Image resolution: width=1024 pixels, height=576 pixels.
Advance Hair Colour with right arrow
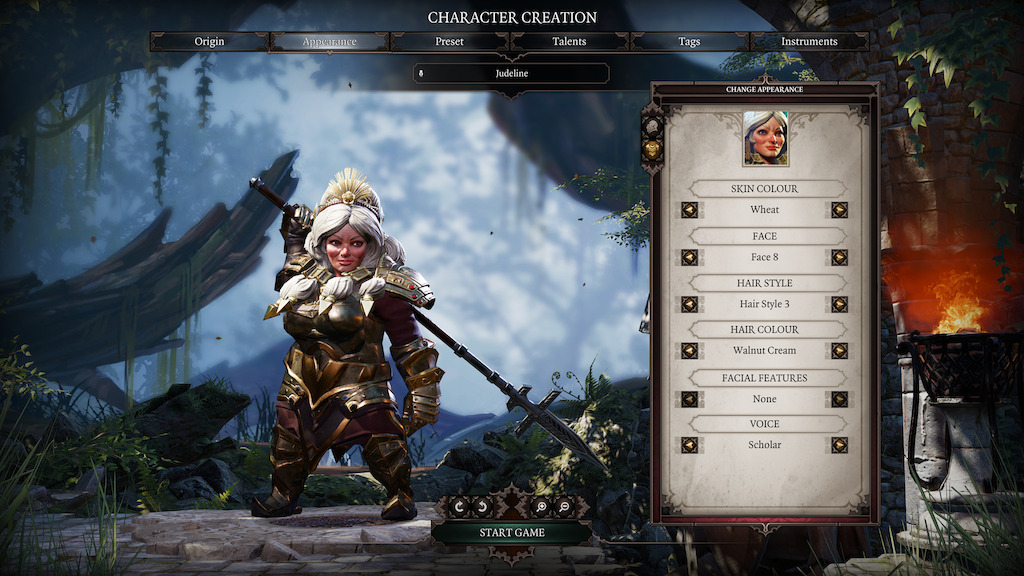click(x=839, y=351)
